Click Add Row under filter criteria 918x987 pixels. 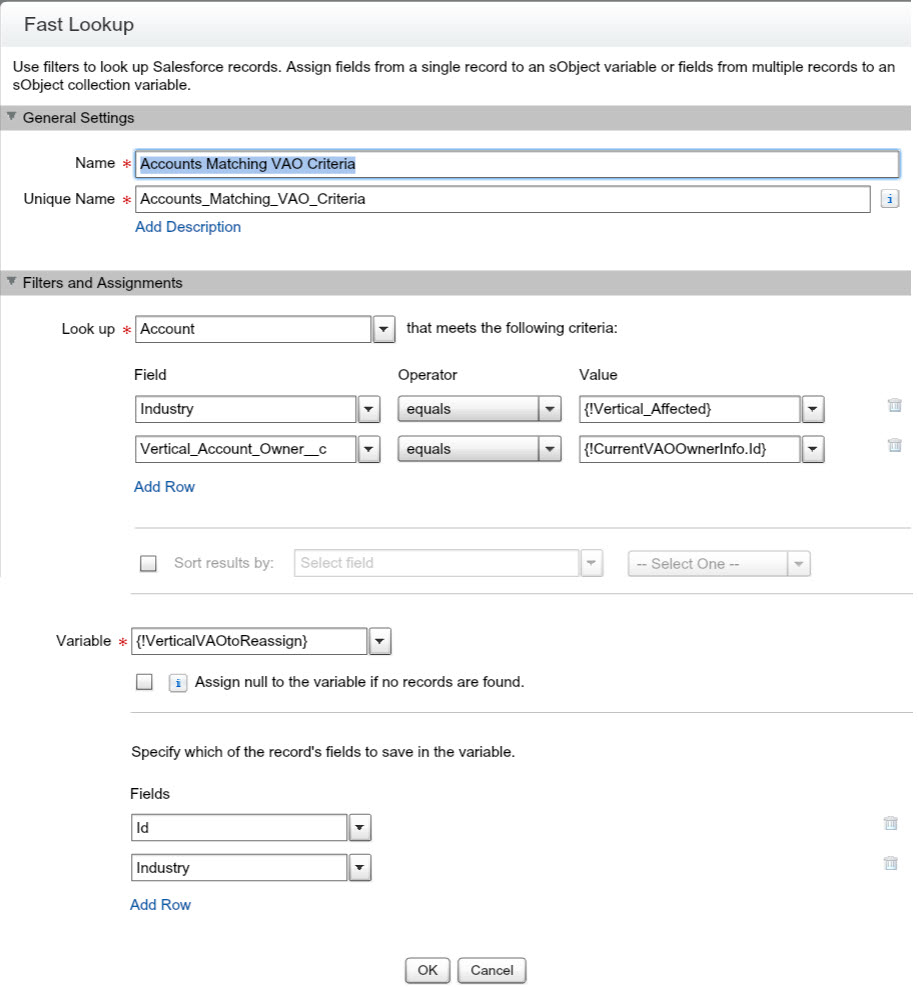164,487
